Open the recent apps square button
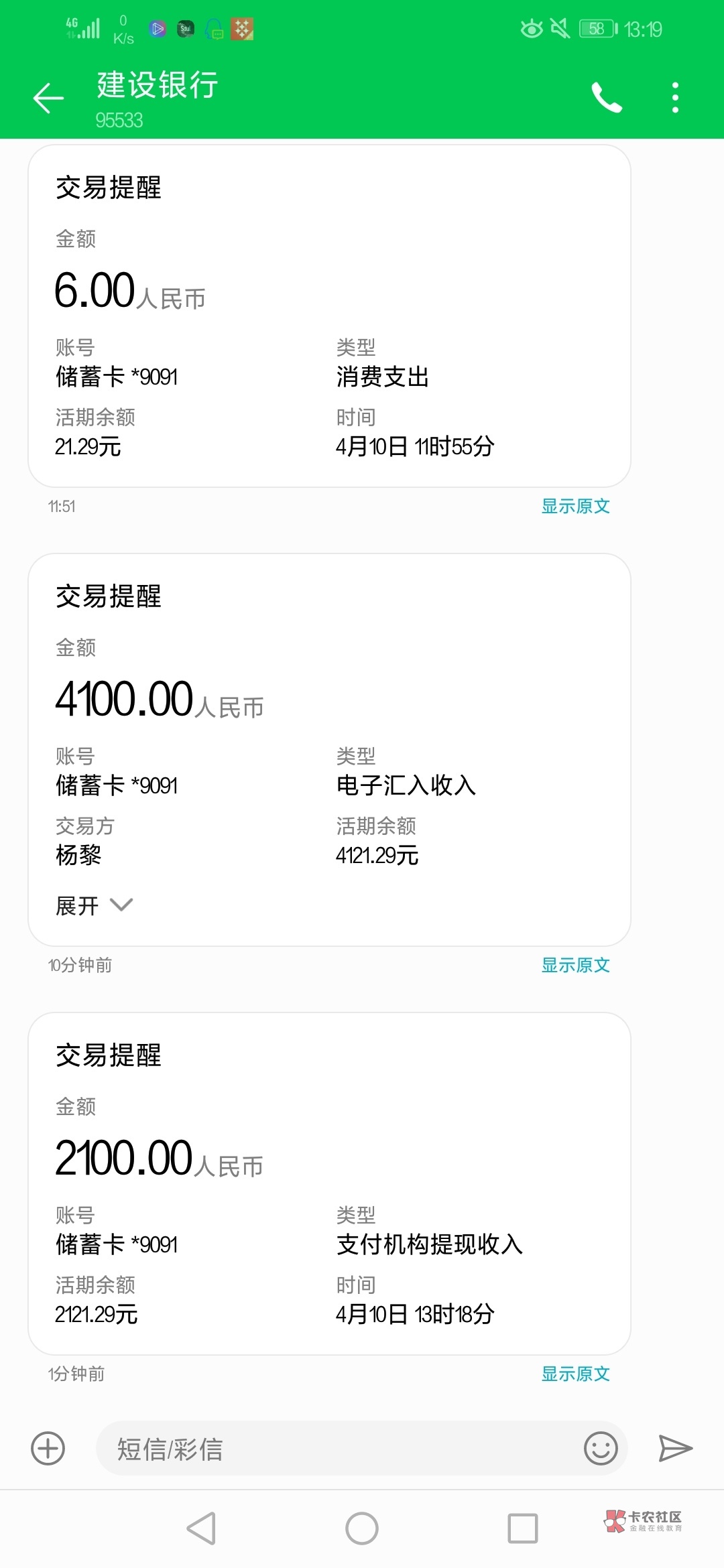The height and width of the screenshot is (1568, 724). tap(522, 1528)
